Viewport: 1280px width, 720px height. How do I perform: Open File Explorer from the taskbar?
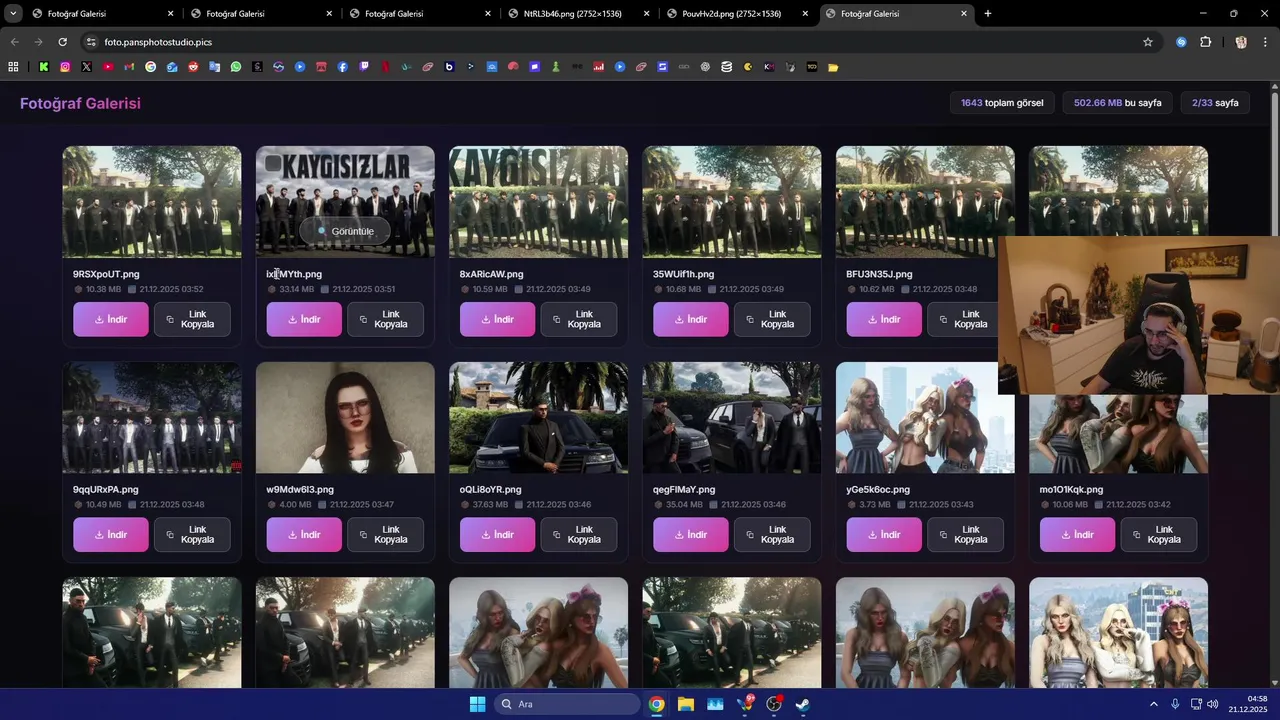(686, 704)
